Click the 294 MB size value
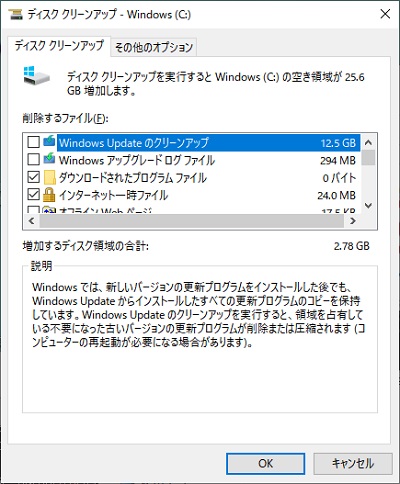The width and height of the screenshot is (400, 484). (338, 160)
